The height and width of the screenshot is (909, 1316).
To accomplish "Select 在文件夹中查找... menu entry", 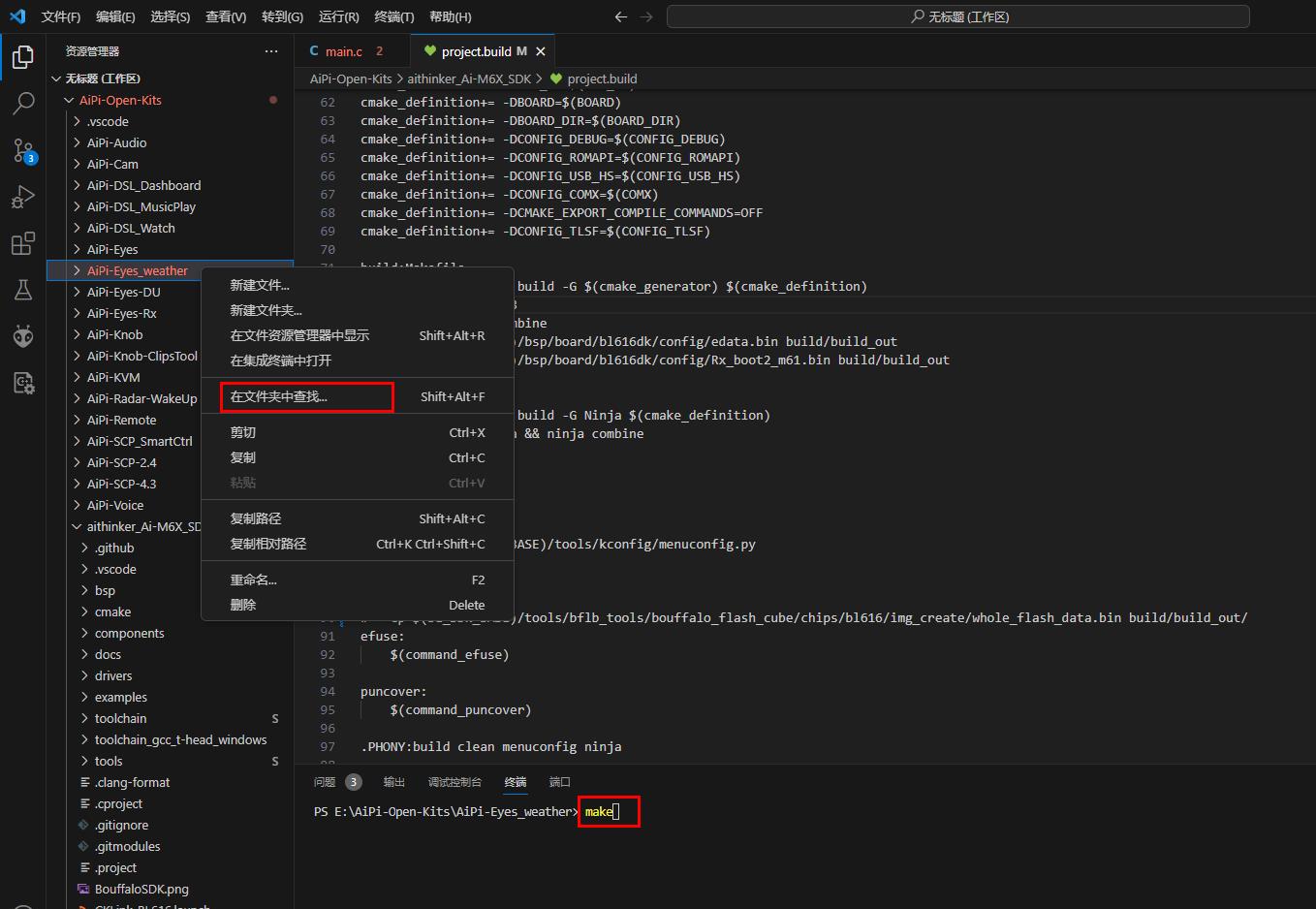I will 357,396.
